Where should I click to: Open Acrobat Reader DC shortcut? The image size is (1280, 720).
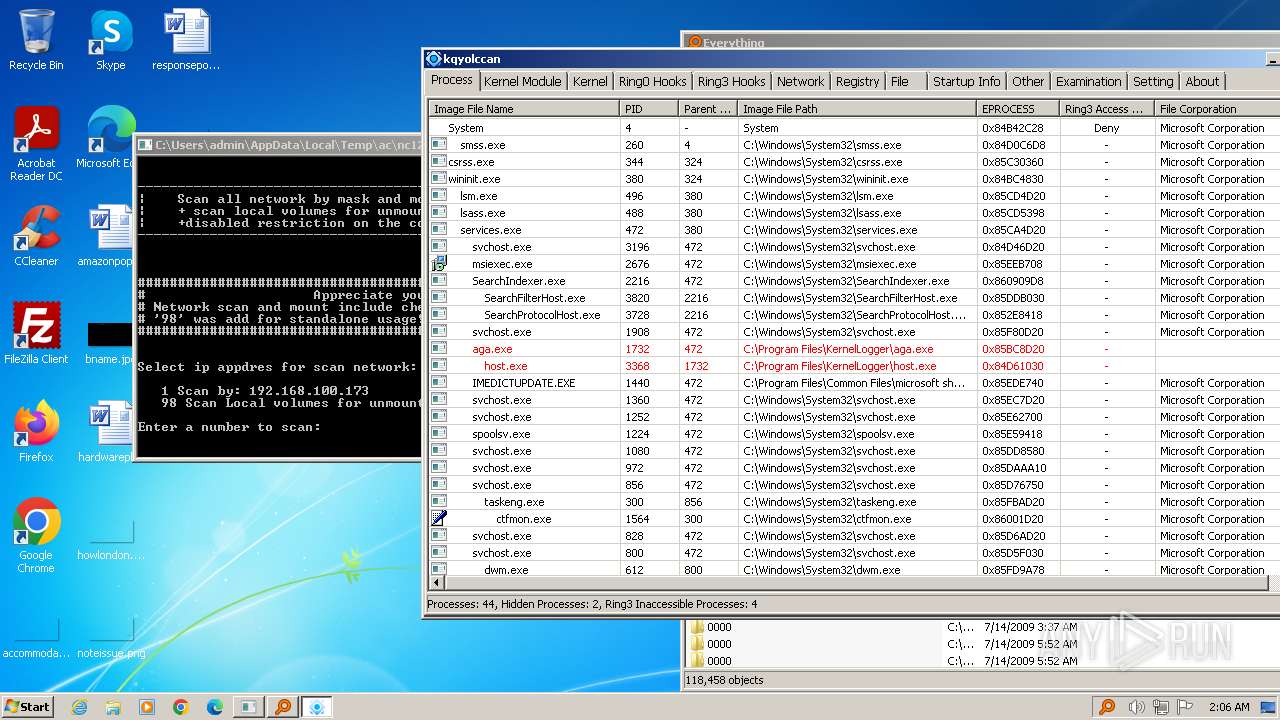[x=36, y=144]
